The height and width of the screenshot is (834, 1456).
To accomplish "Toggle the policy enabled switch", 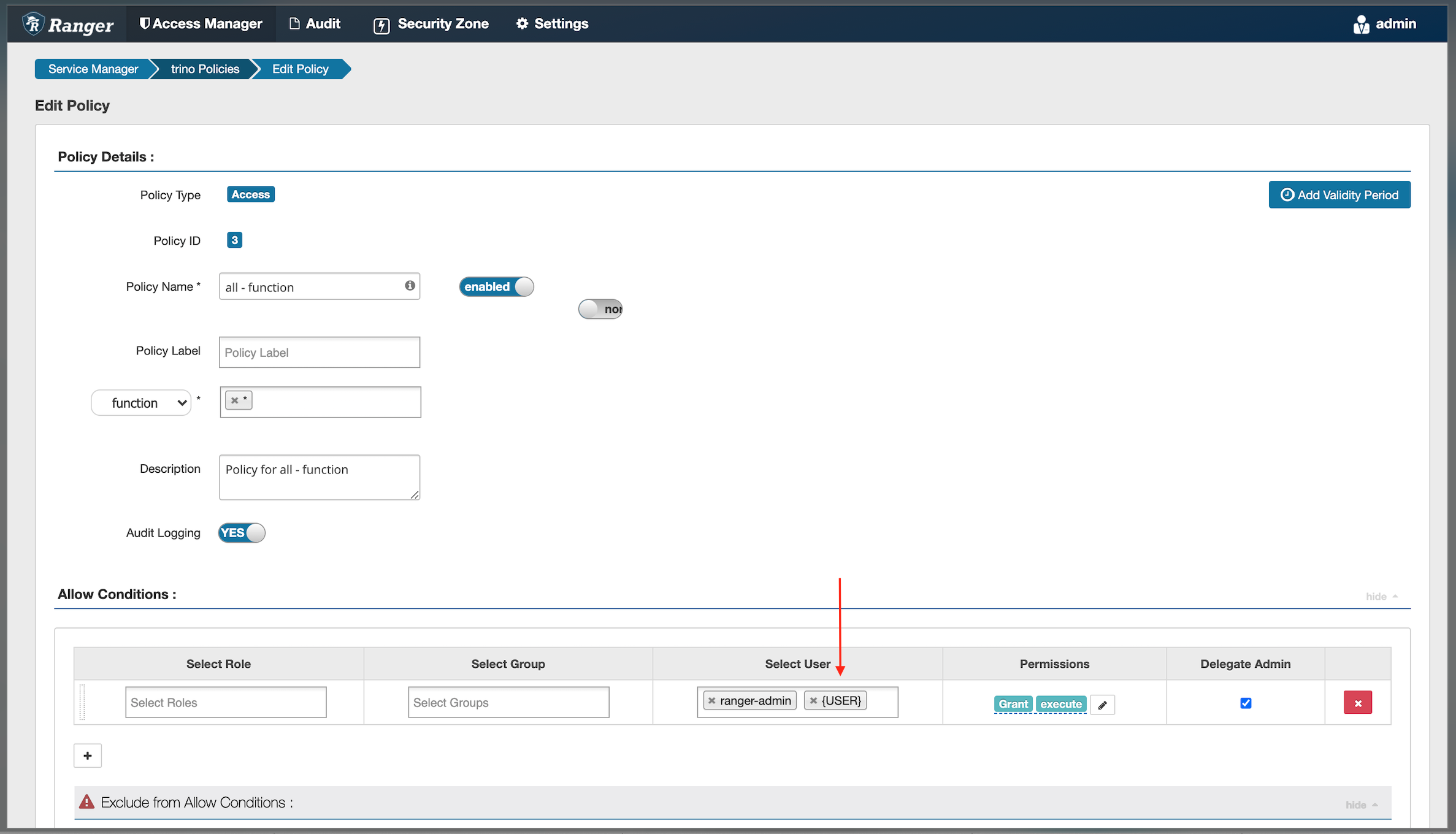I will point(496,286).
